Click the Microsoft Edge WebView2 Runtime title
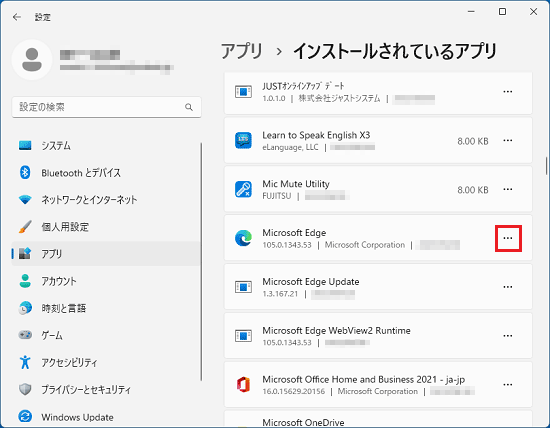This screenshot has height=428, width=550. pyautogui.click(x=336, y=330)
